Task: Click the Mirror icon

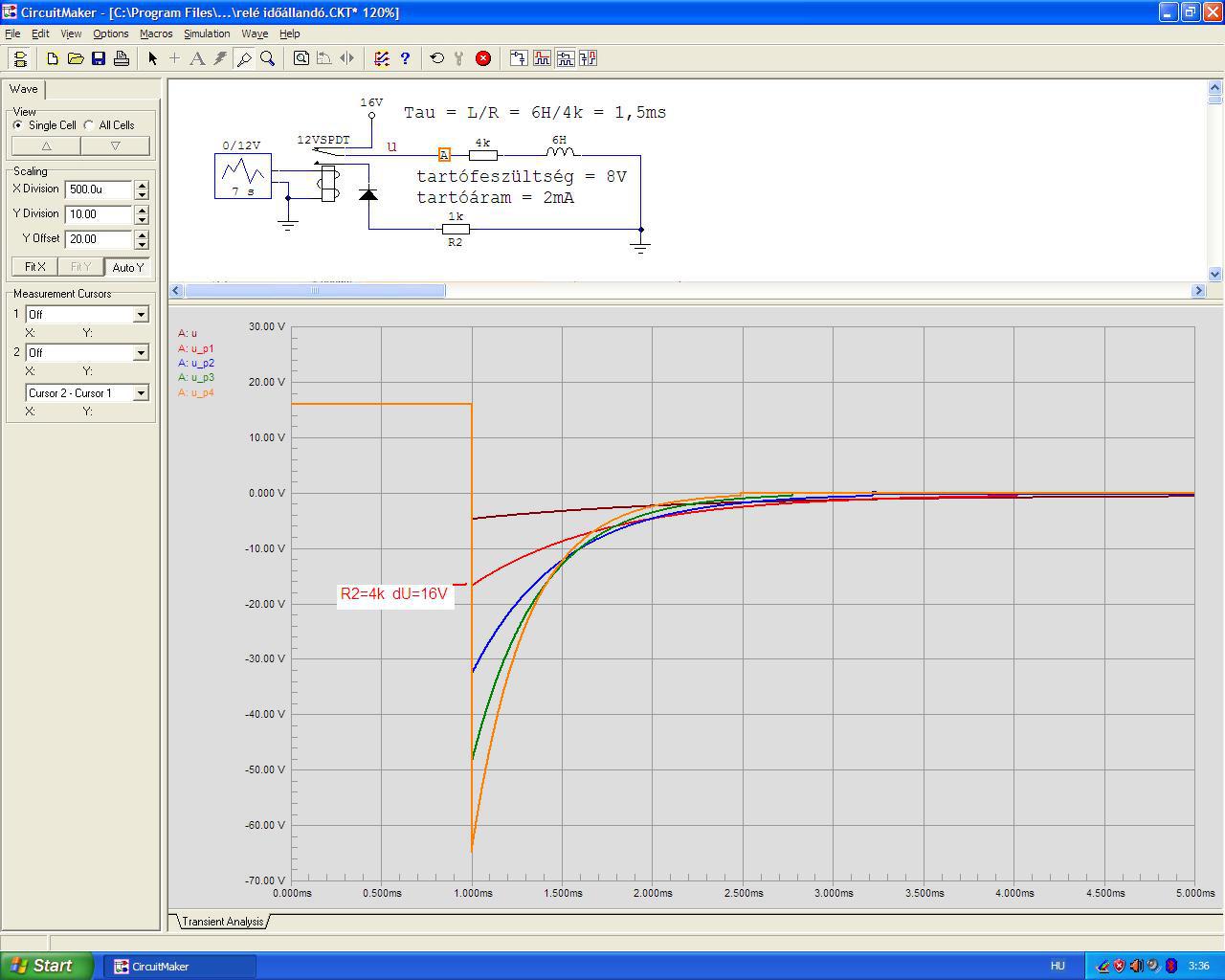Action: point(347,58)
